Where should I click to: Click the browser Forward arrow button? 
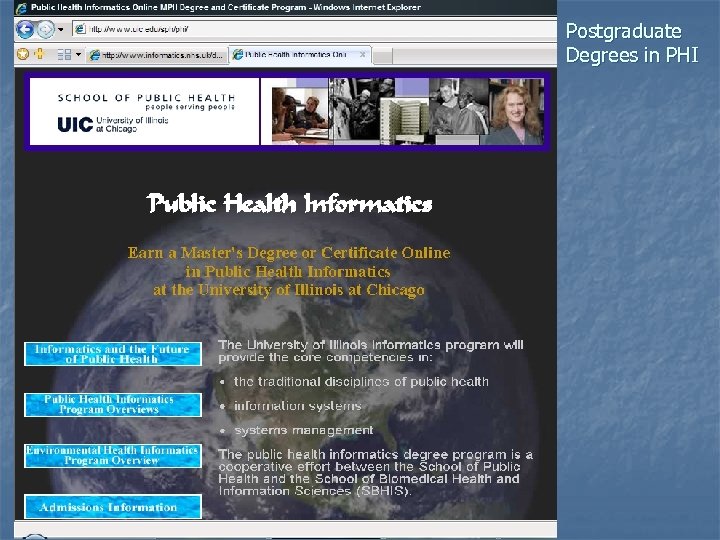(45, 30)
